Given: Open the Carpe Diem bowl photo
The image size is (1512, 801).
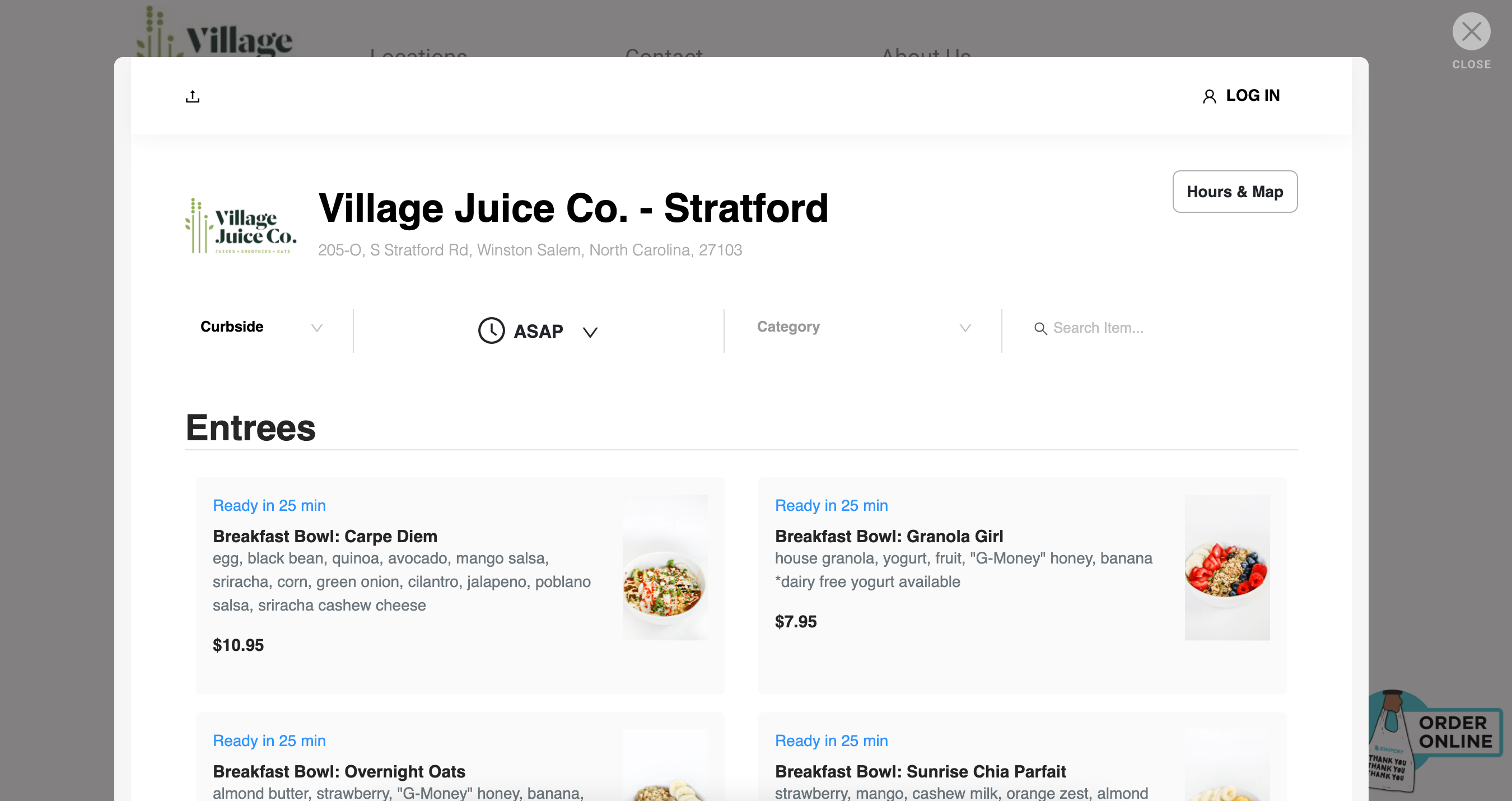Looking at the screenshot, I should point(665,567).
